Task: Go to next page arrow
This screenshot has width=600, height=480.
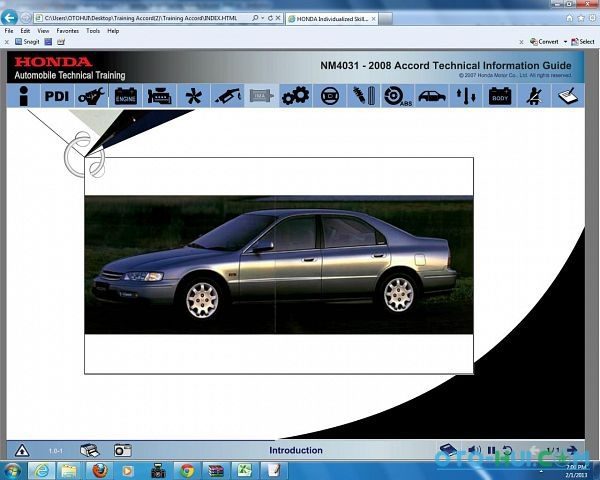Action: [x=572, y=450]
